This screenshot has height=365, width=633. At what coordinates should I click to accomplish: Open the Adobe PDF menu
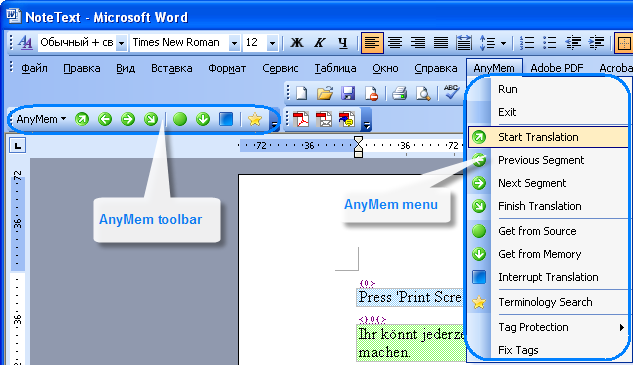[557, 68]
